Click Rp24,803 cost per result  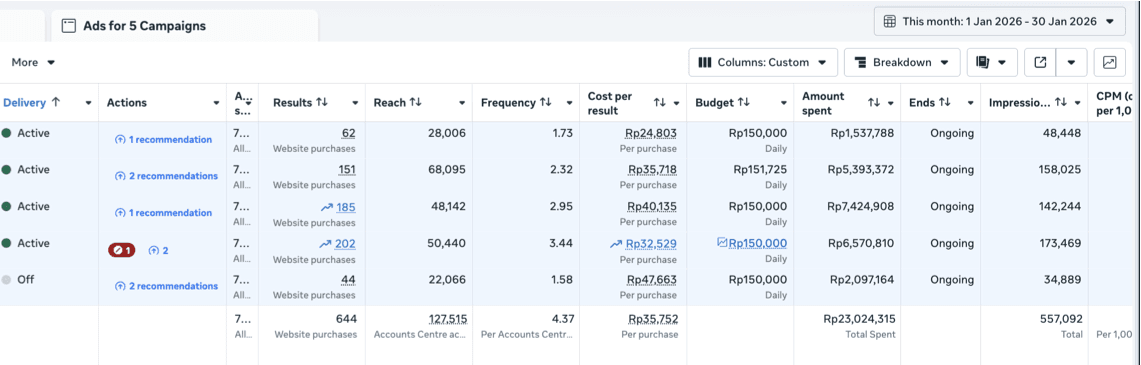(x=651, y=133)
